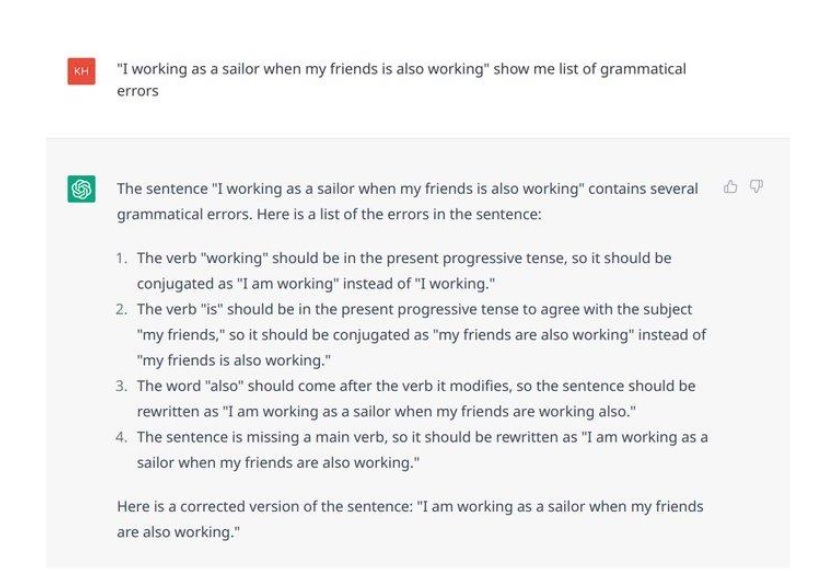821x585 pixels.
Task: Click the user prompt about grammatical errors
Action: point(401,80)
